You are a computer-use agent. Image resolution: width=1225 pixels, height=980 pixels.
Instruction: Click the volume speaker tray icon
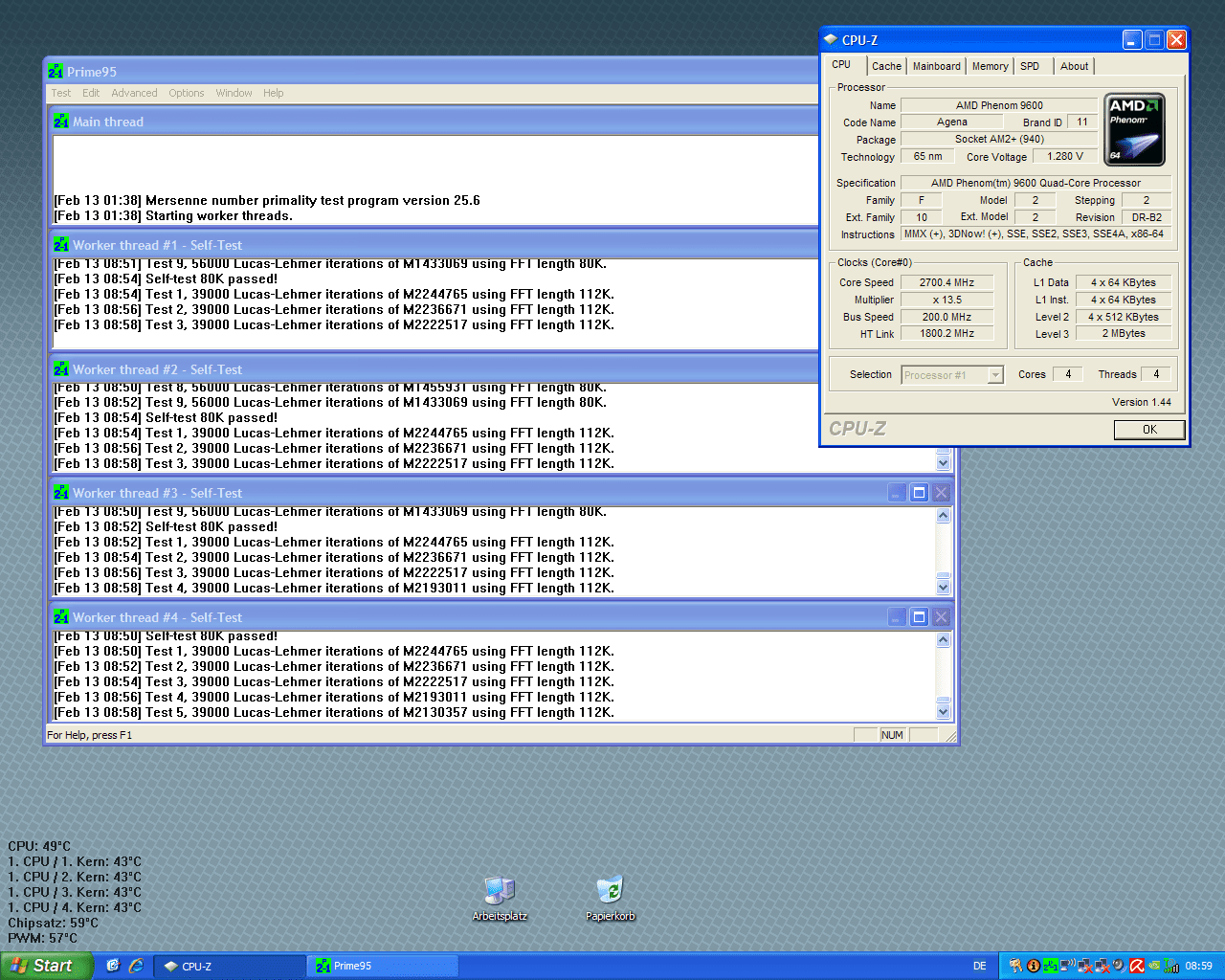(x=1120, y=966)
